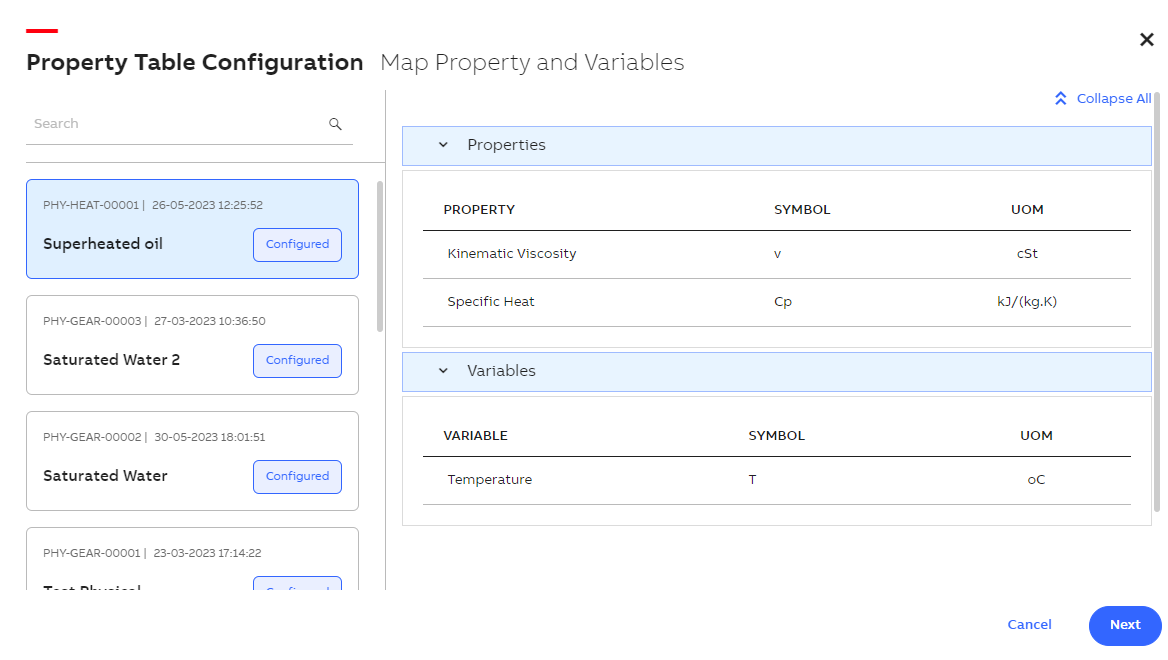This screenshot has width=1168, height=660.
Task: Select the Saturated Water 2 entry
Action: coord(192,345)
